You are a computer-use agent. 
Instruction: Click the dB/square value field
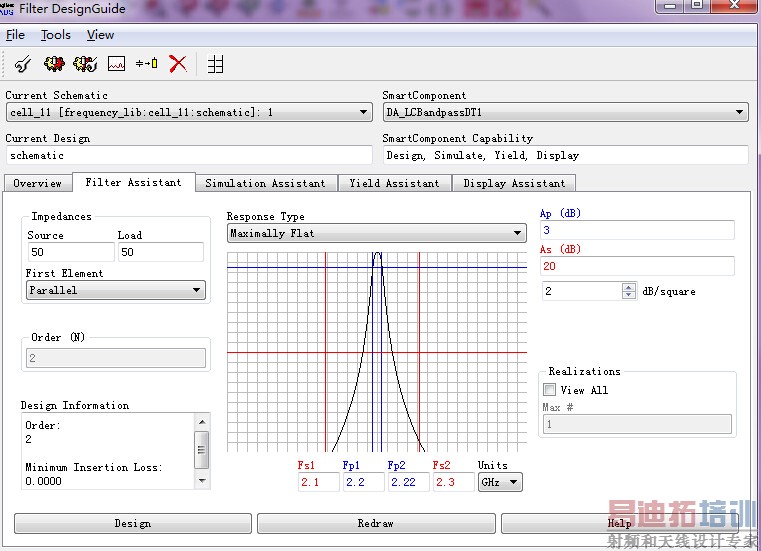point(582,291)
